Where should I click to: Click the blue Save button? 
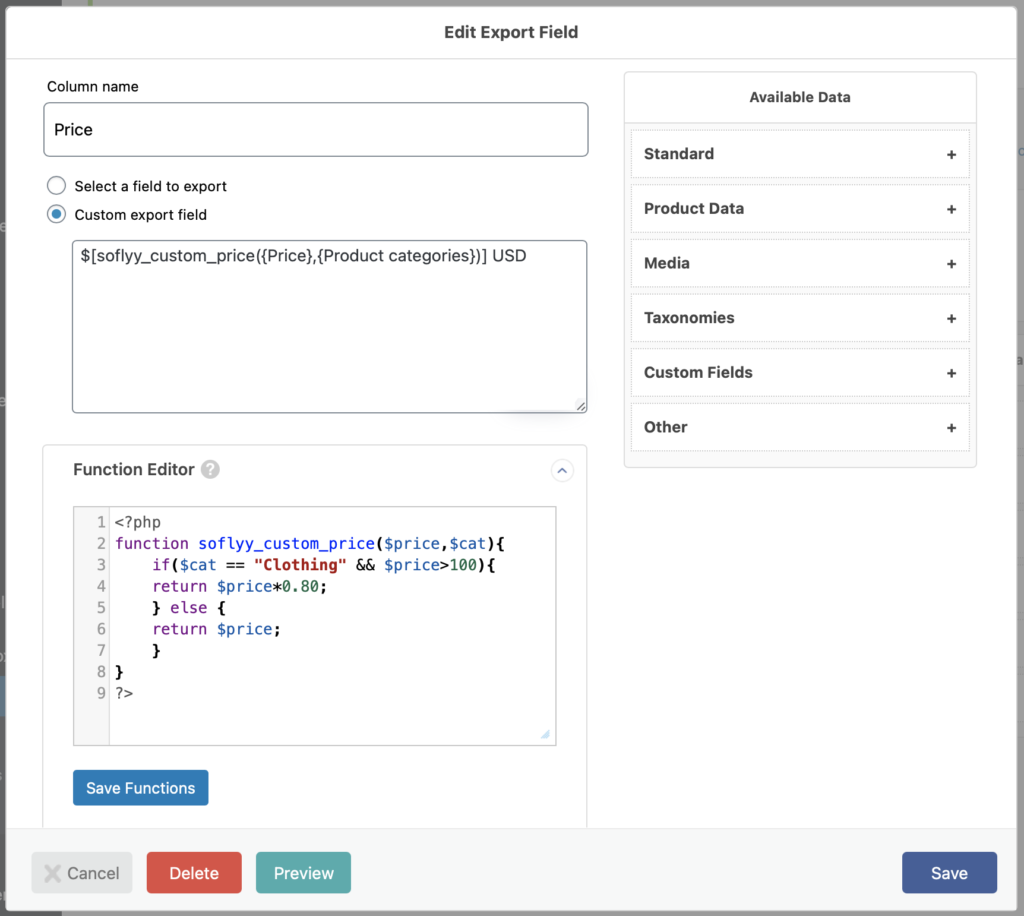click(948, 873)
